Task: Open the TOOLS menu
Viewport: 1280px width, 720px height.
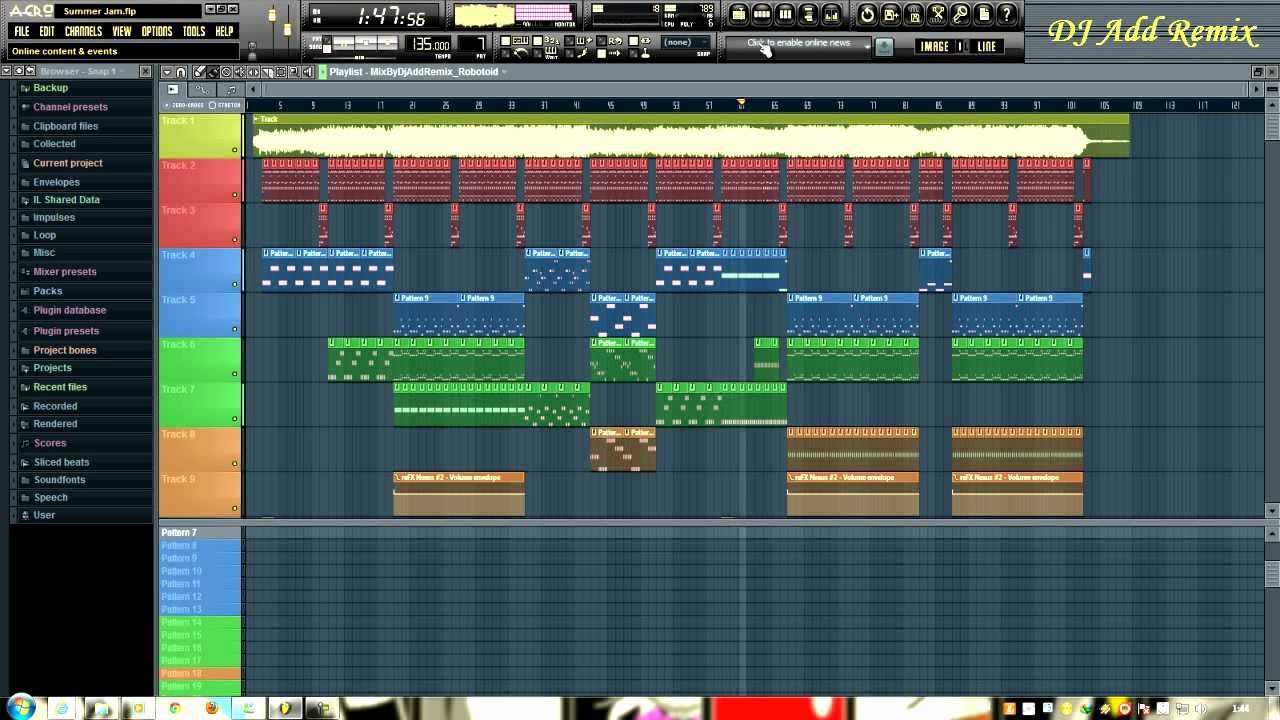Action: [x=194, y=31]
